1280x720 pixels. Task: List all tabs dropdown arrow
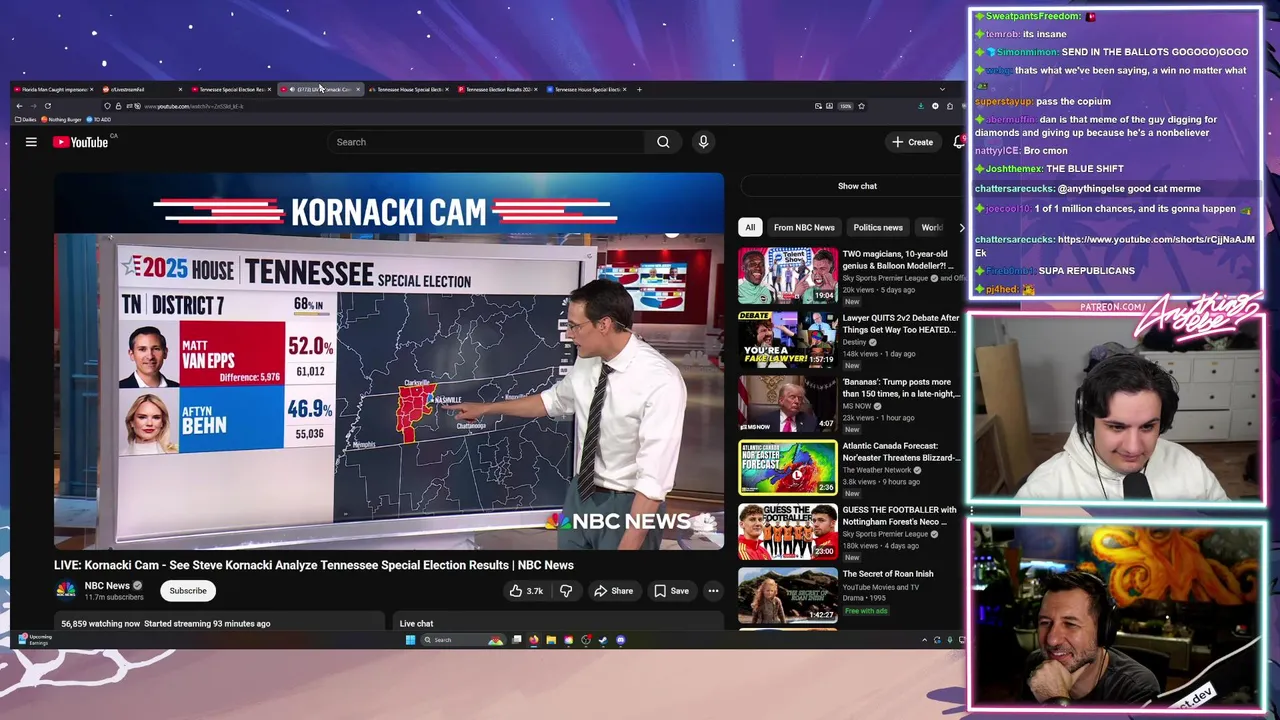click(941, 89)
